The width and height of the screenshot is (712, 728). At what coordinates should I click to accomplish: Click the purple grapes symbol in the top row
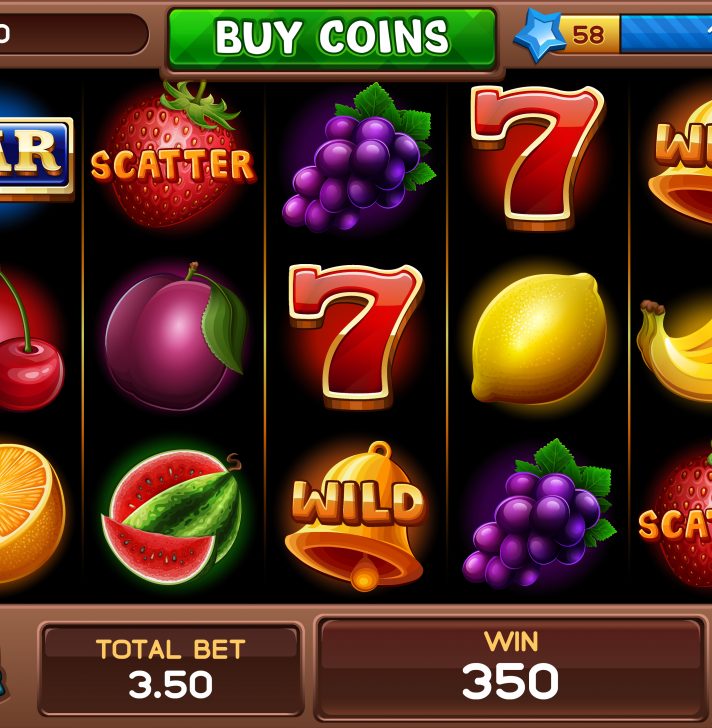click(x=358, y=158)
